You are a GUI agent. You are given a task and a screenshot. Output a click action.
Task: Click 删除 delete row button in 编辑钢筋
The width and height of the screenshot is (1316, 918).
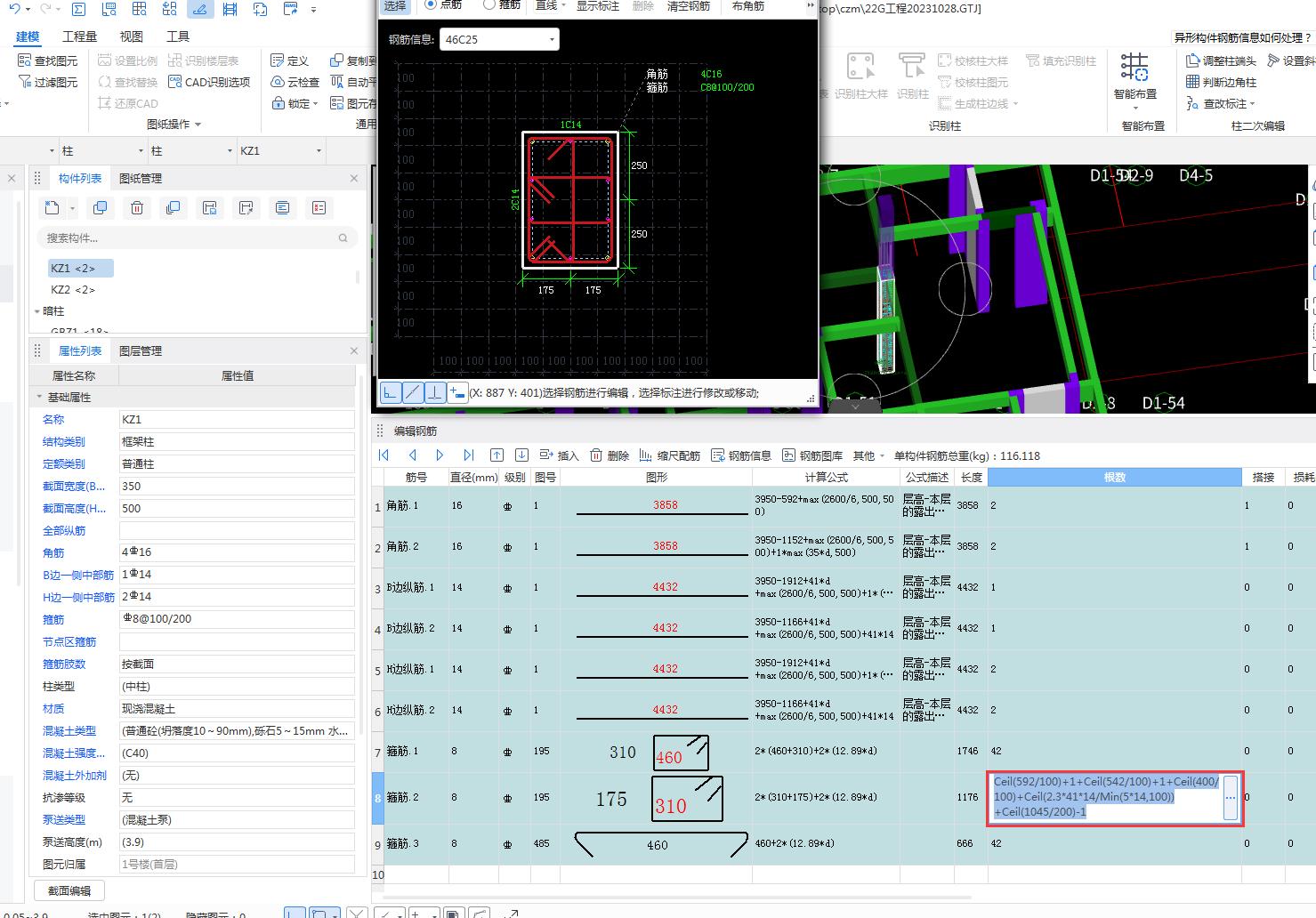pyautogui.click(x=610, y=455)
